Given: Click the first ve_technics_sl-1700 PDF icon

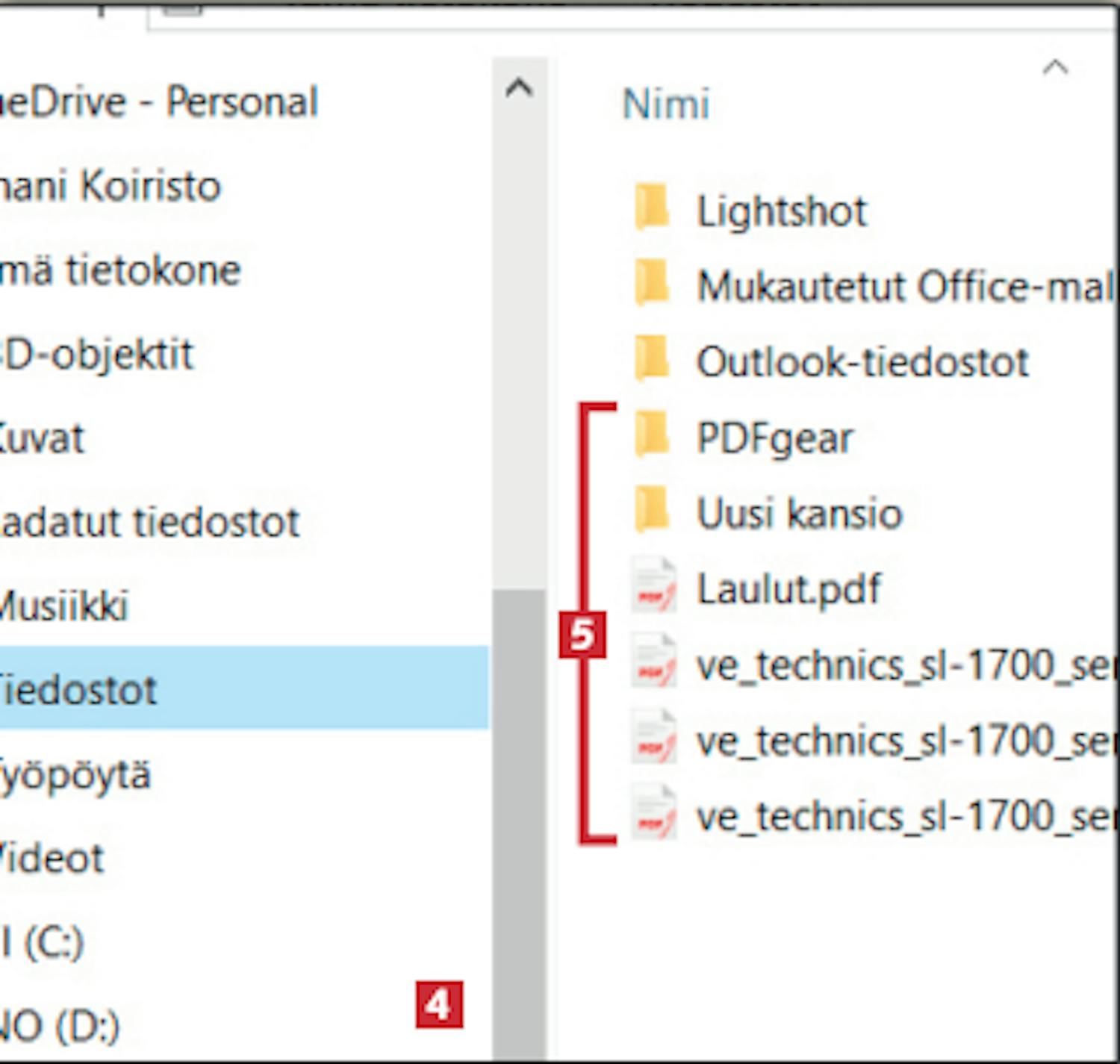Looking at the screenshot, I should coord(654,664).
